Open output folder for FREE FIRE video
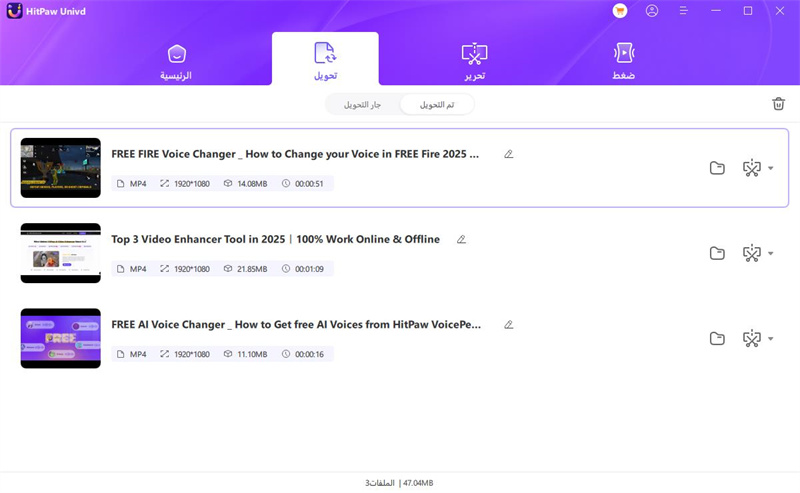Viewport: 800px width, 493px height. click(717, 168)
